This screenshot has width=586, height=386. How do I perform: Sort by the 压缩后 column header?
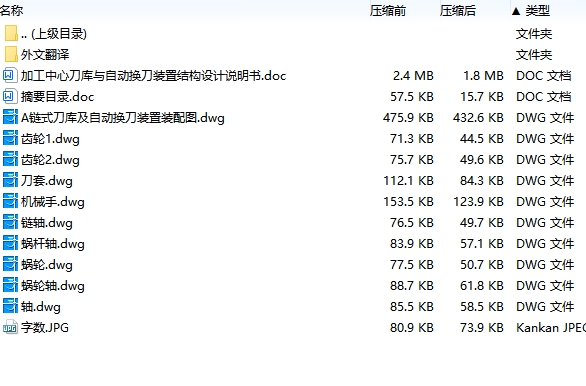point(458,10)
